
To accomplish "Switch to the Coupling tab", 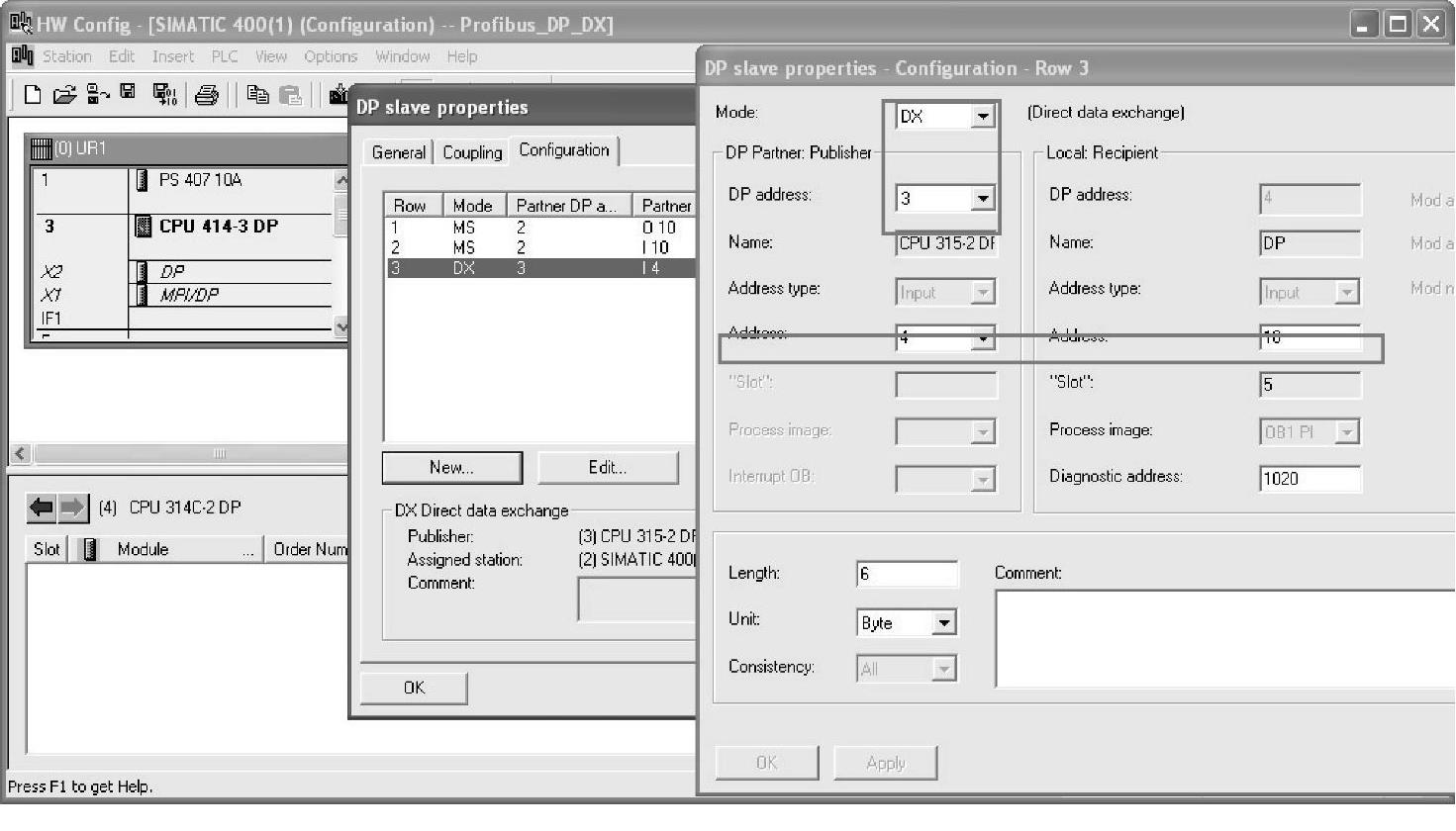I will tap(472, 152).
